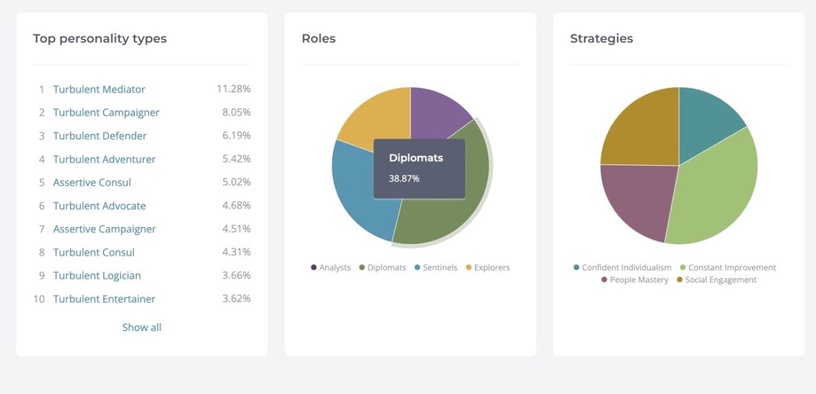The height and width of the screenshot is (394, 816).
Task: Toggle People Mastery legend dot
Action: click(604, 280)
